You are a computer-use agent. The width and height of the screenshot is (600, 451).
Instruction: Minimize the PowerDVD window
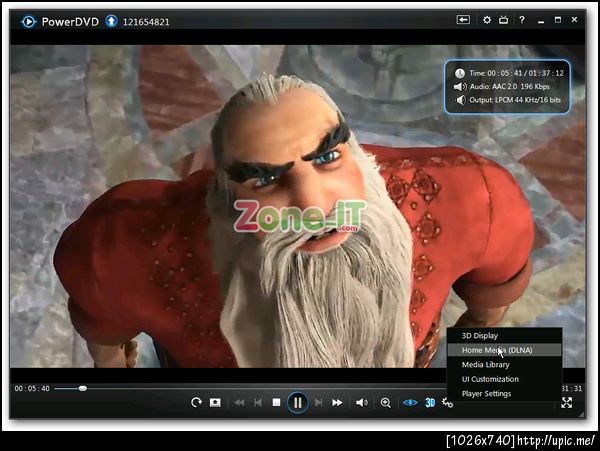point(541,21)
